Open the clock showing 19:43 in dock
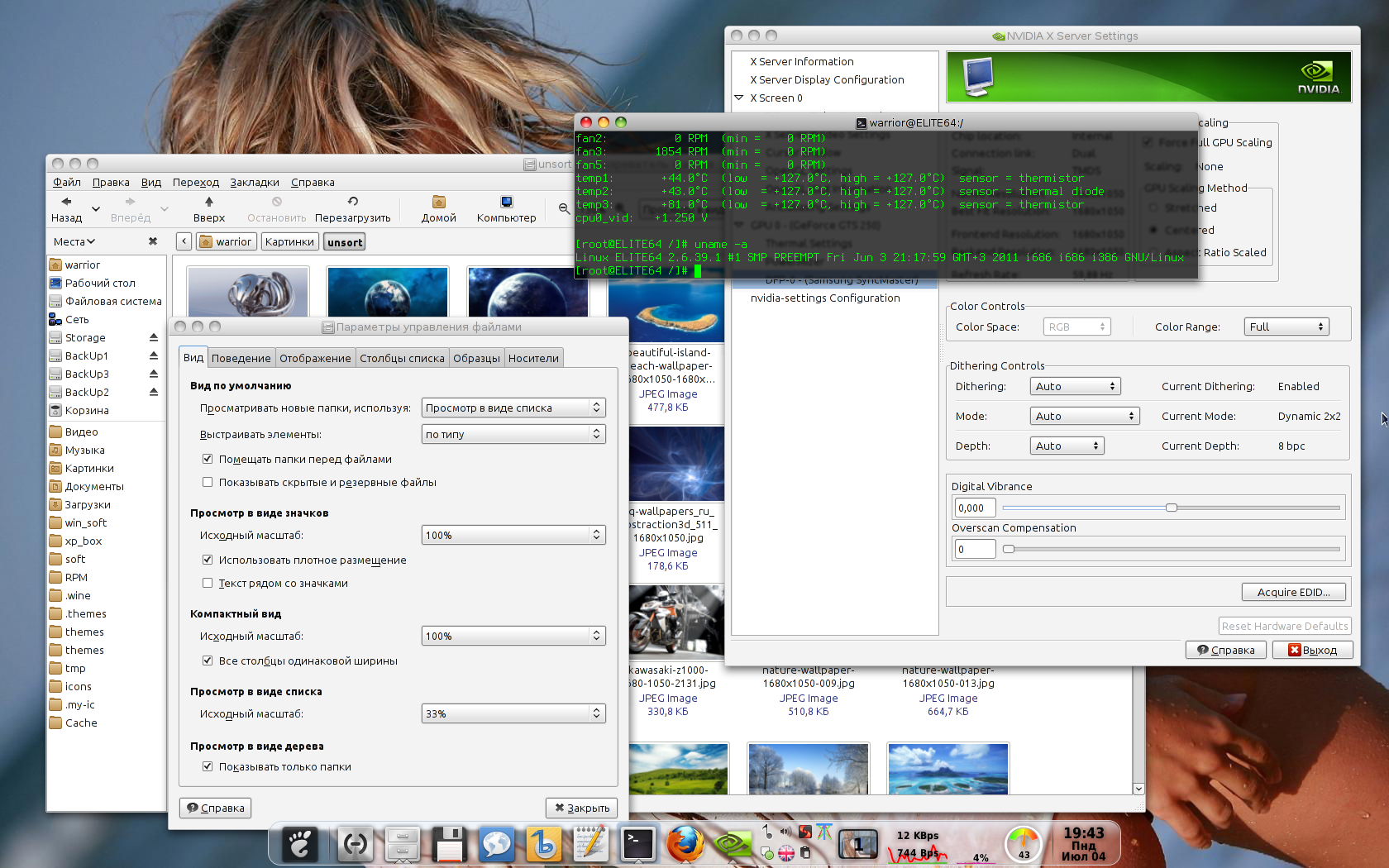This screenshot has width=1389, height=868. click(1084, 844)
